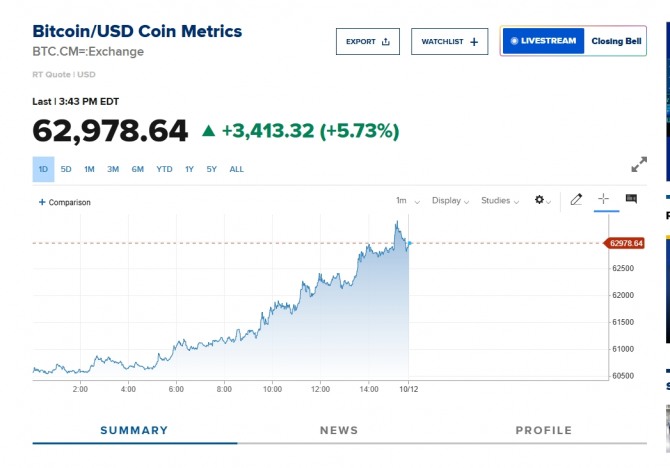Screen dimensions: 670x468
Task: Open the Livestream player
Action: pyautogui.click(x=543, y=41)
